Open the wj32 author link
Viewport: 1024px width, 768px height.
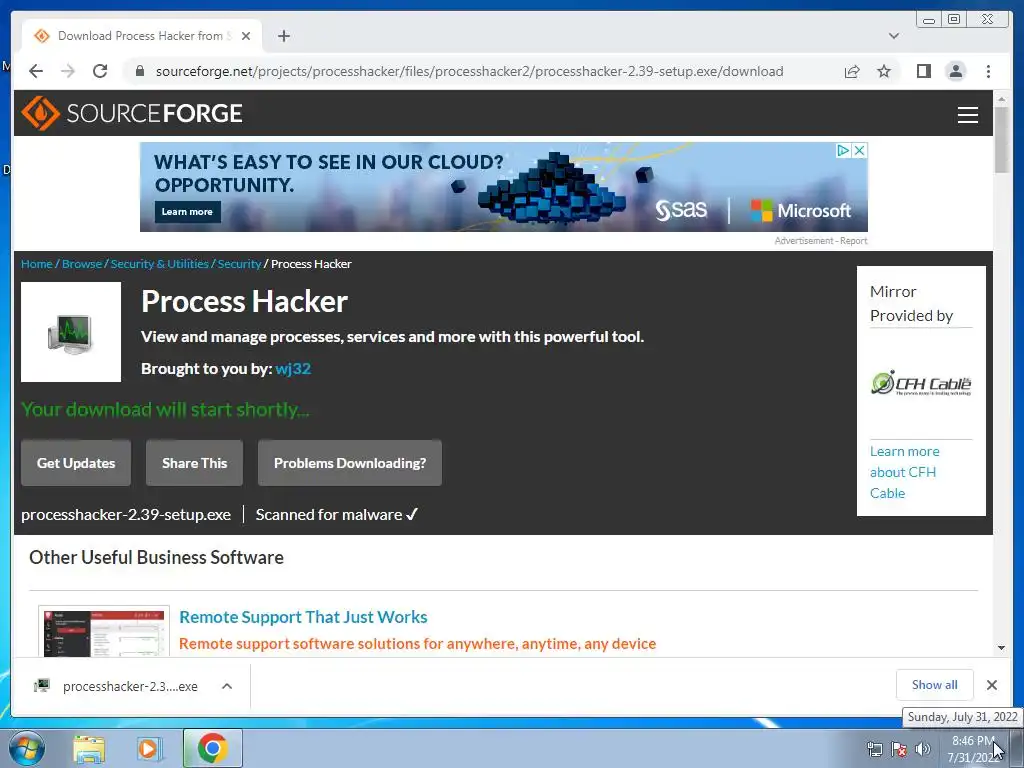(293, 368)
